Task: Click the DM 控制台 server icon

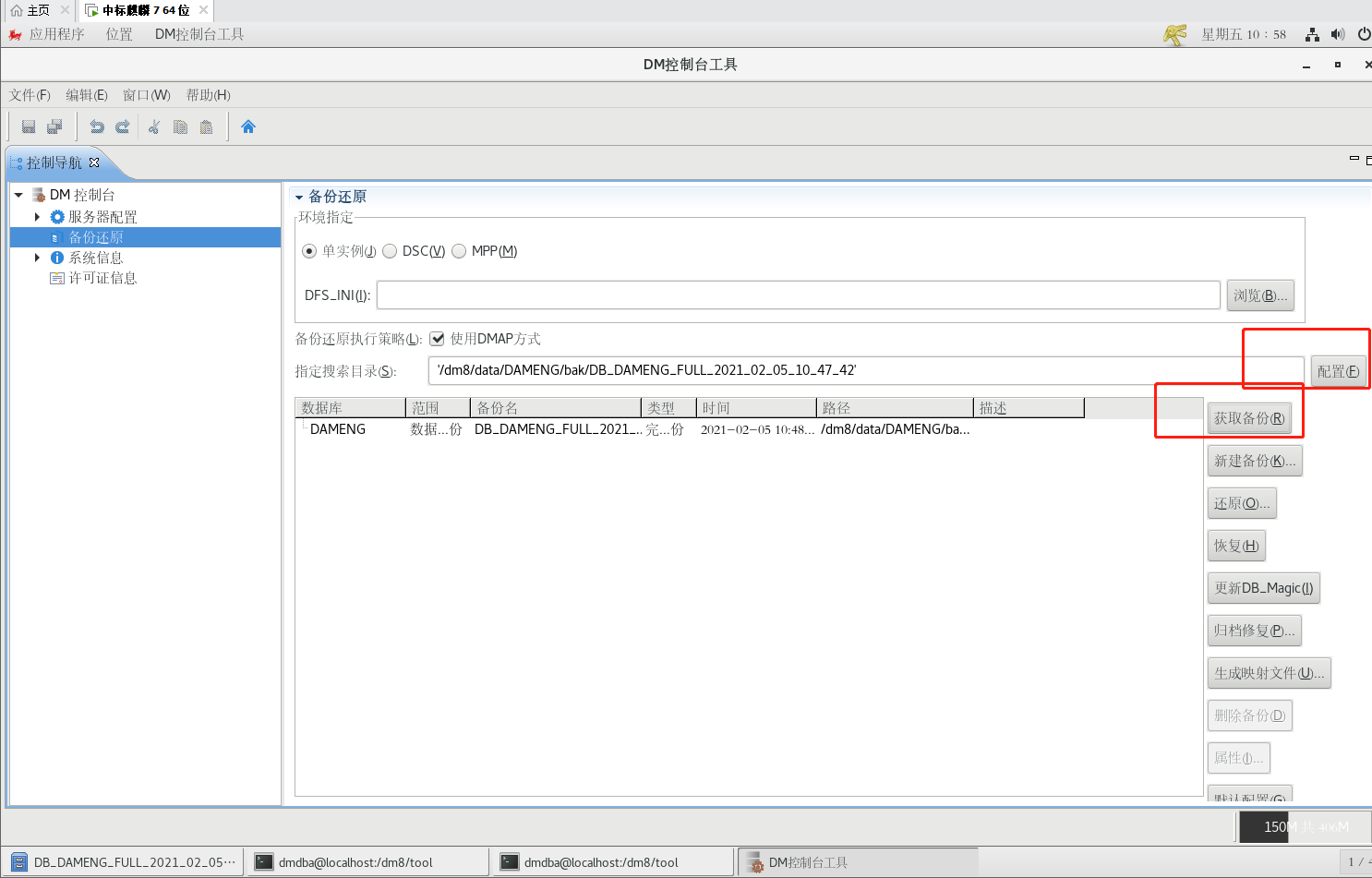Action: (39, 195)
